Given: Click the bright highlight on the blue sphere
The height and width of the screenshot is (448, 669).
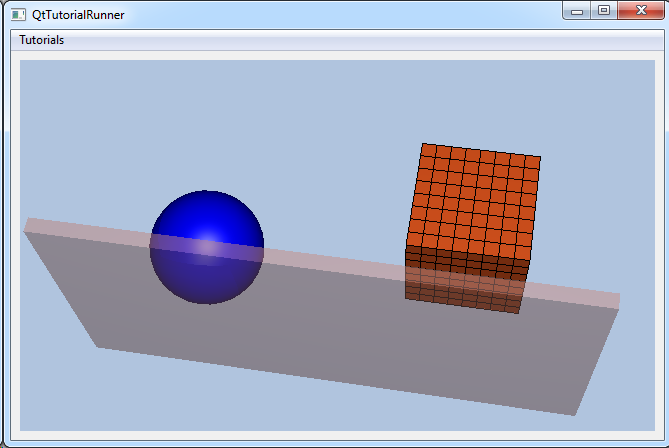Looking at the screenshot, I should (203, 245).
